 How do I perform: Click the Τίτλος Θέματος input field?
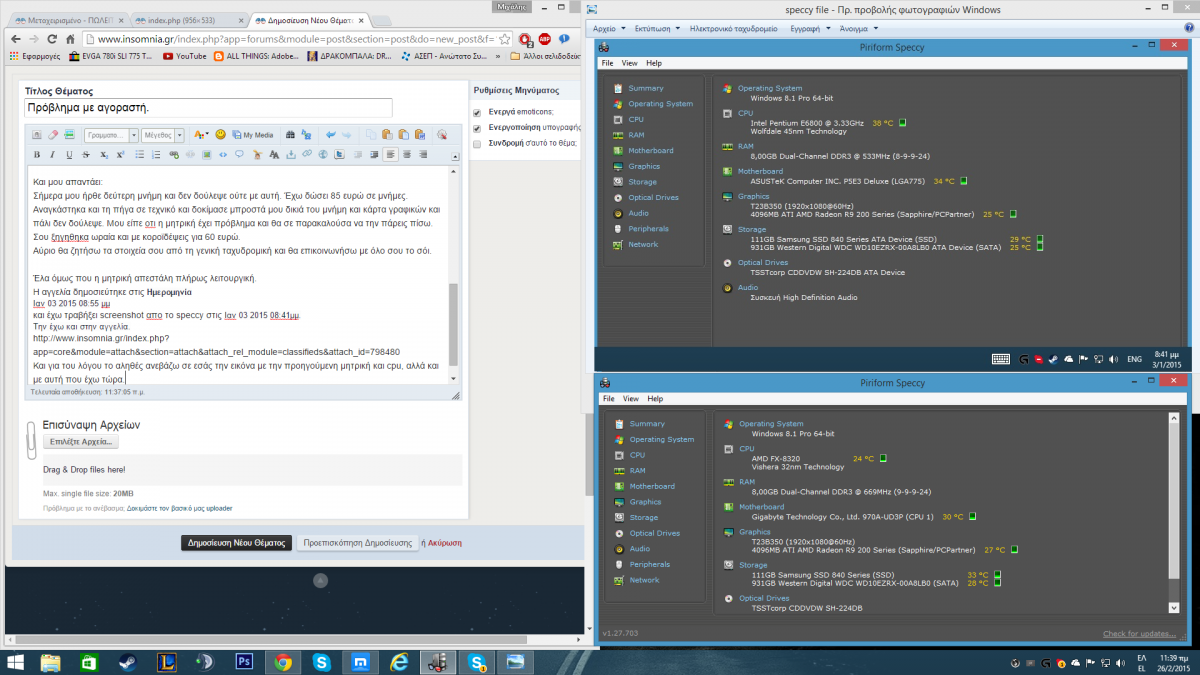point(208,107)
